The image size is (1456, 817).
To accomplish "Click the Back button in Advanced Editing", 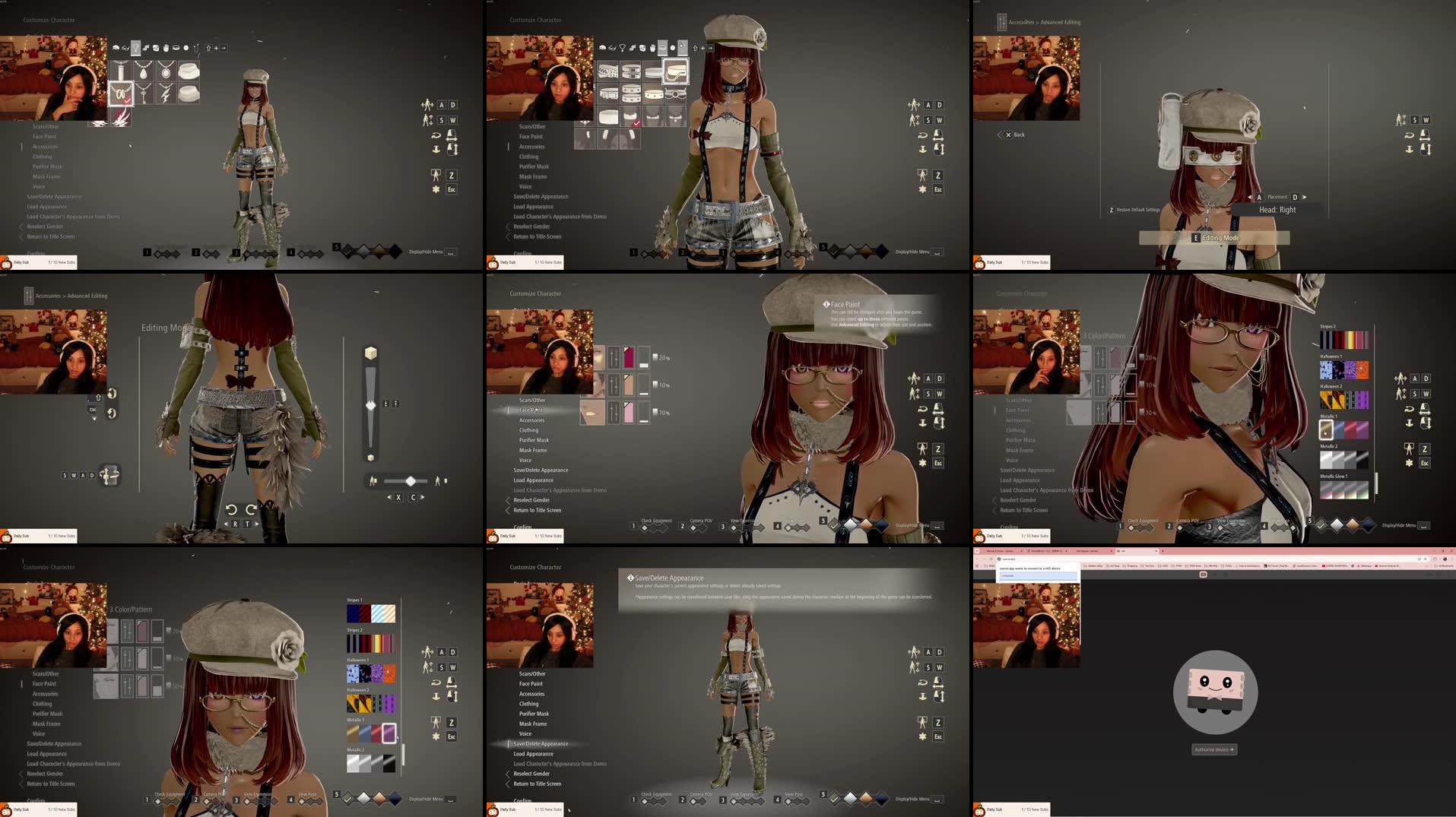I will coord(1013,135).
